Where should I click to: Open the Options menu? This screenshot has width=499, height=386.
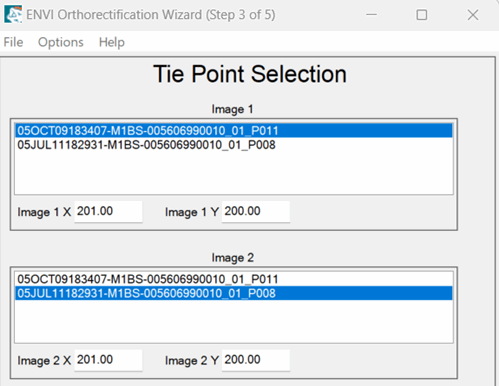[x=61, y=42]
